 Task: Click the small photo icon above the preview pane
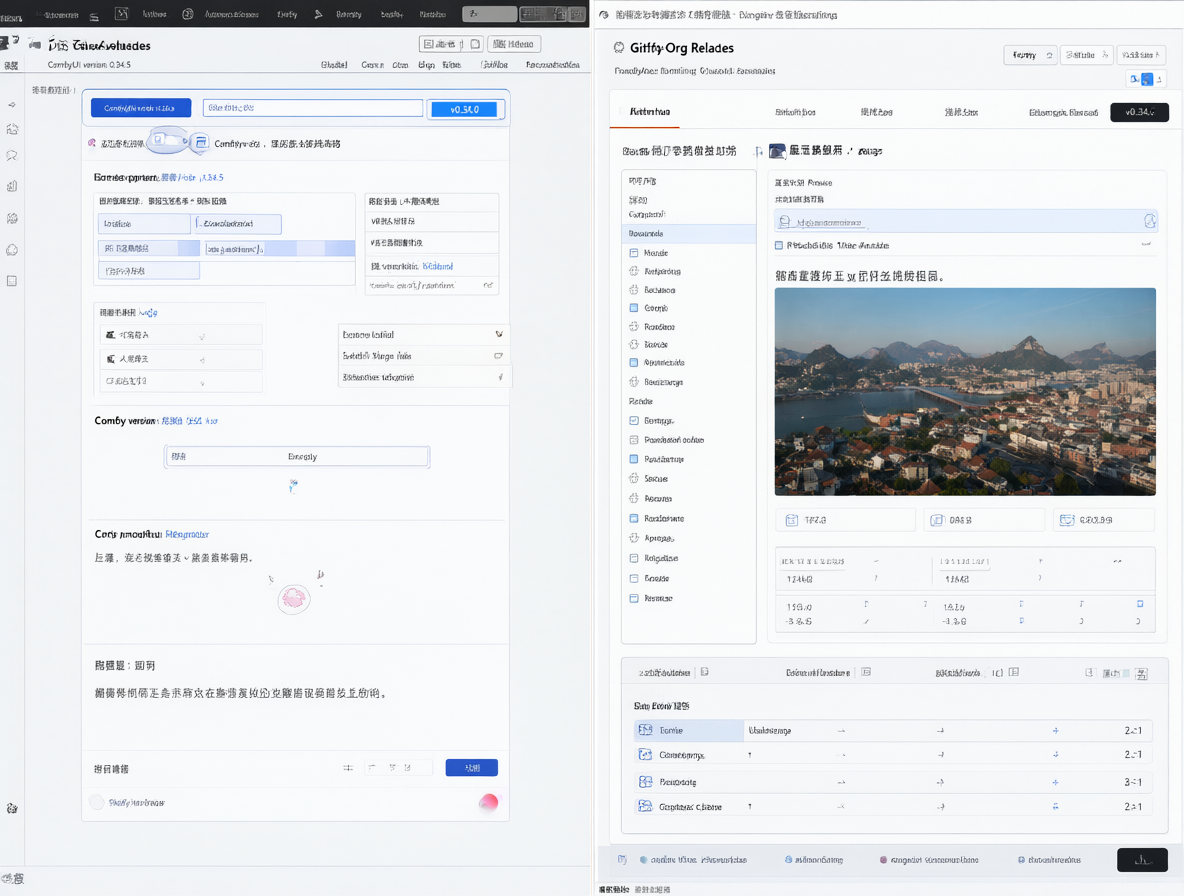click(x=777, y=151)
